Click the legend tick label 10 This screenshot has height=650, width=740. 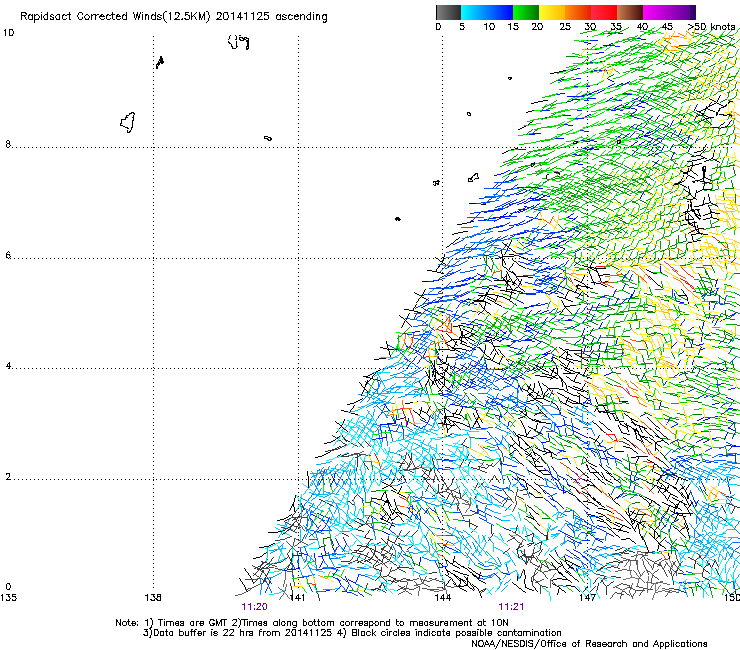pos(489,27)
